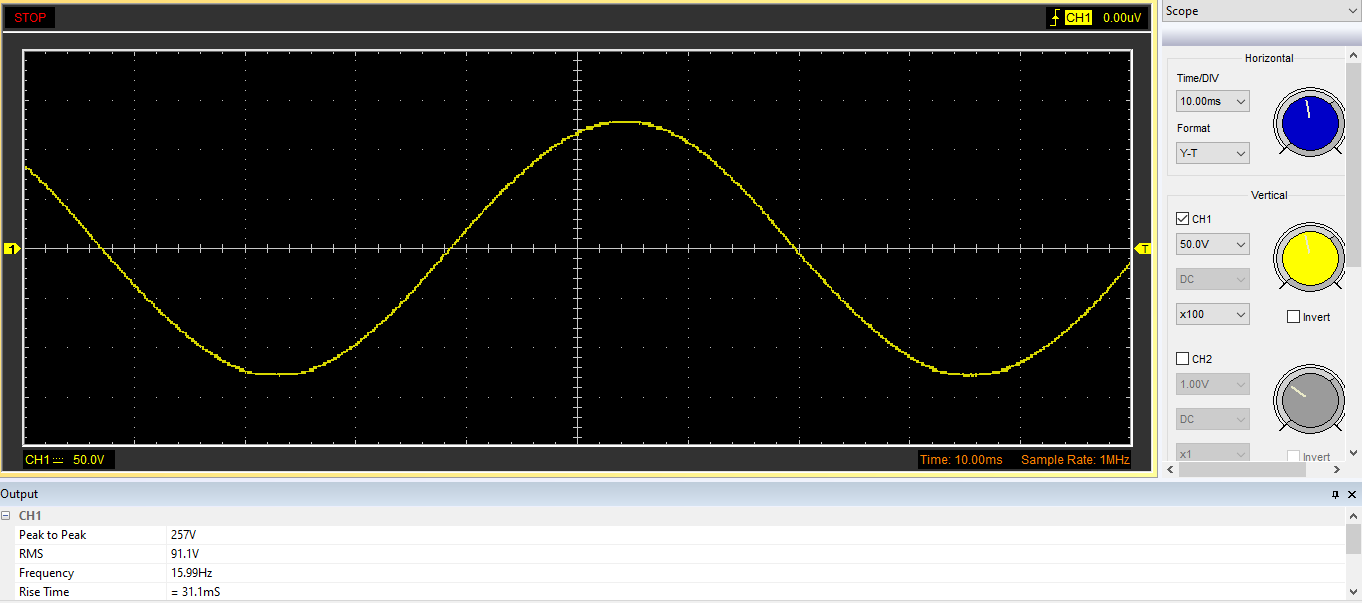Viewport: 1362px width, 603px height.
Task: Pin the Output panel with the pushpin icon
Action: [1335, 494]
